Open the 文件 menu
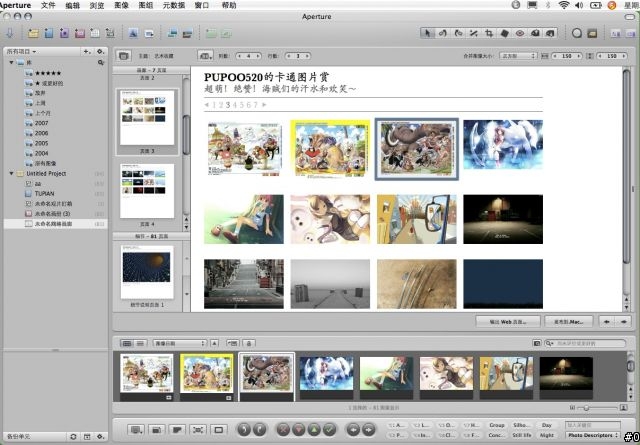The width and height of the screenshot is (640, 445). coord(48,5)
